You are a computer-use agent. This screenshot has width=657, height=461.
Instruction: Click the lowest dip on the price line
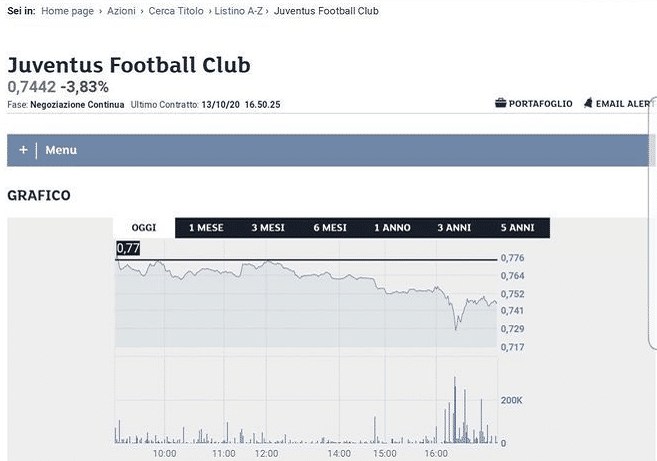(x=456, y=329)
